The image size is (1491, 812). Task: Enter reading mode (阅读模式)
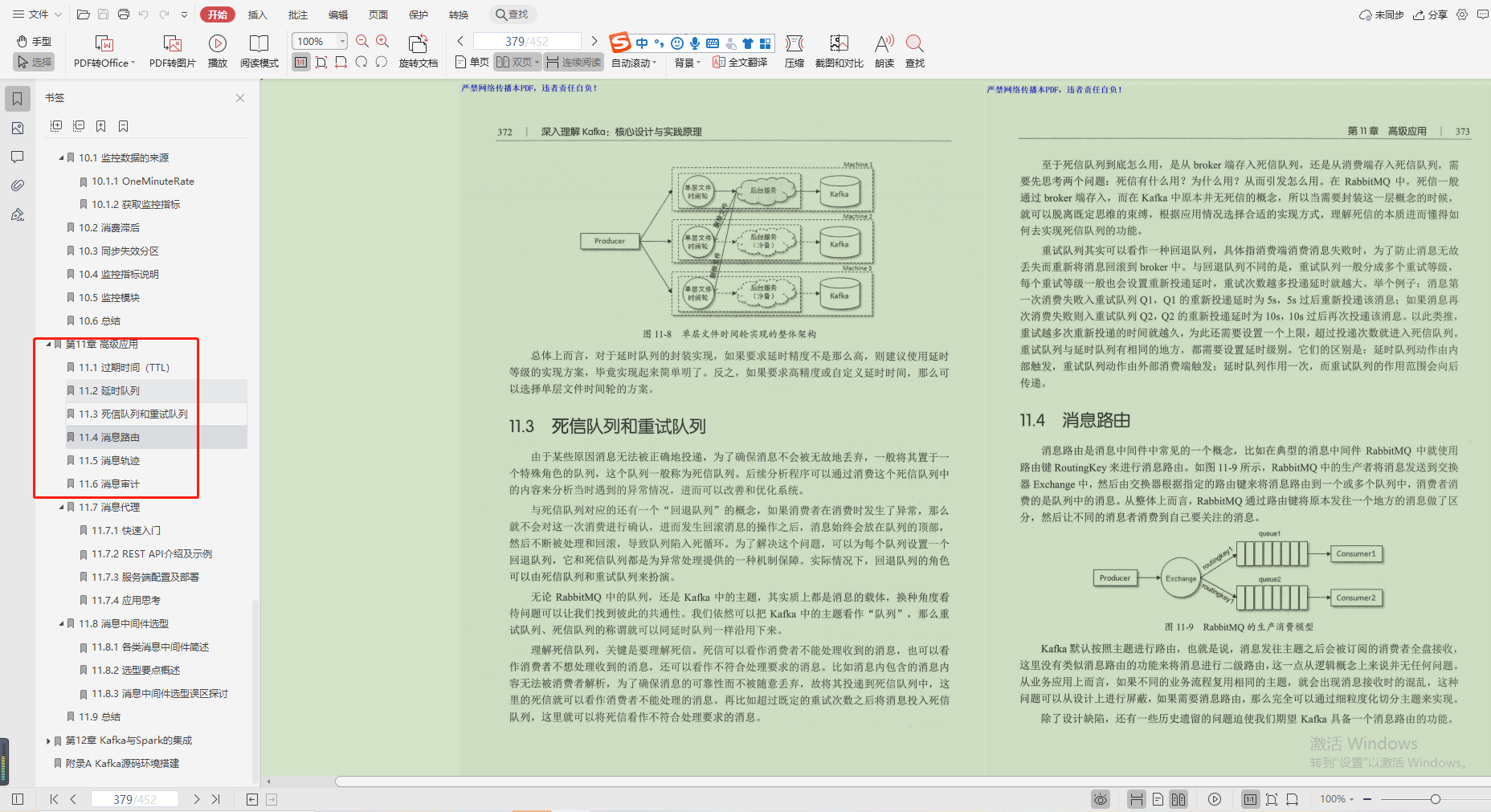259,51
